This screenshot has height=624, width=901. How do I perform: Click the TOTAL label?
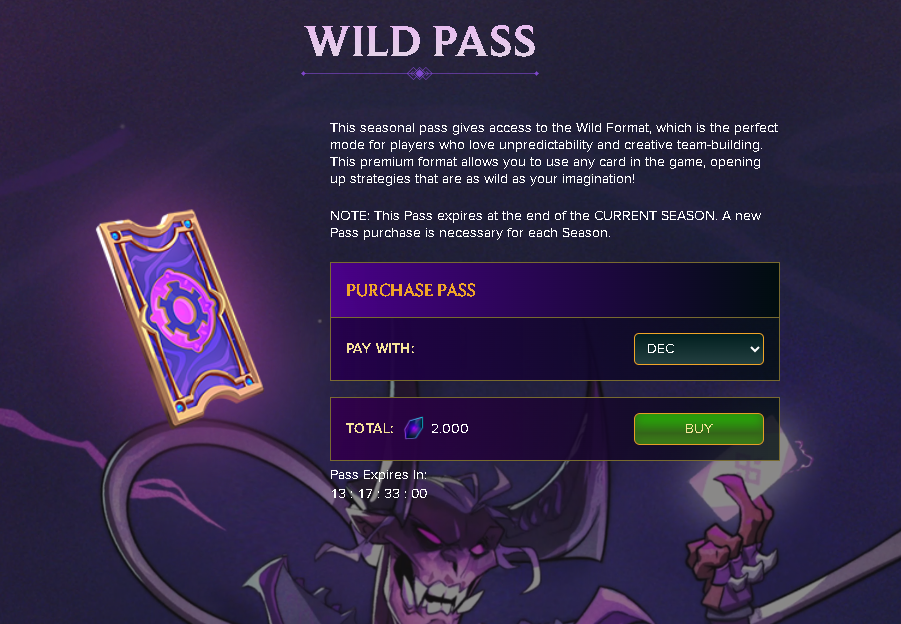pos(369,428)
